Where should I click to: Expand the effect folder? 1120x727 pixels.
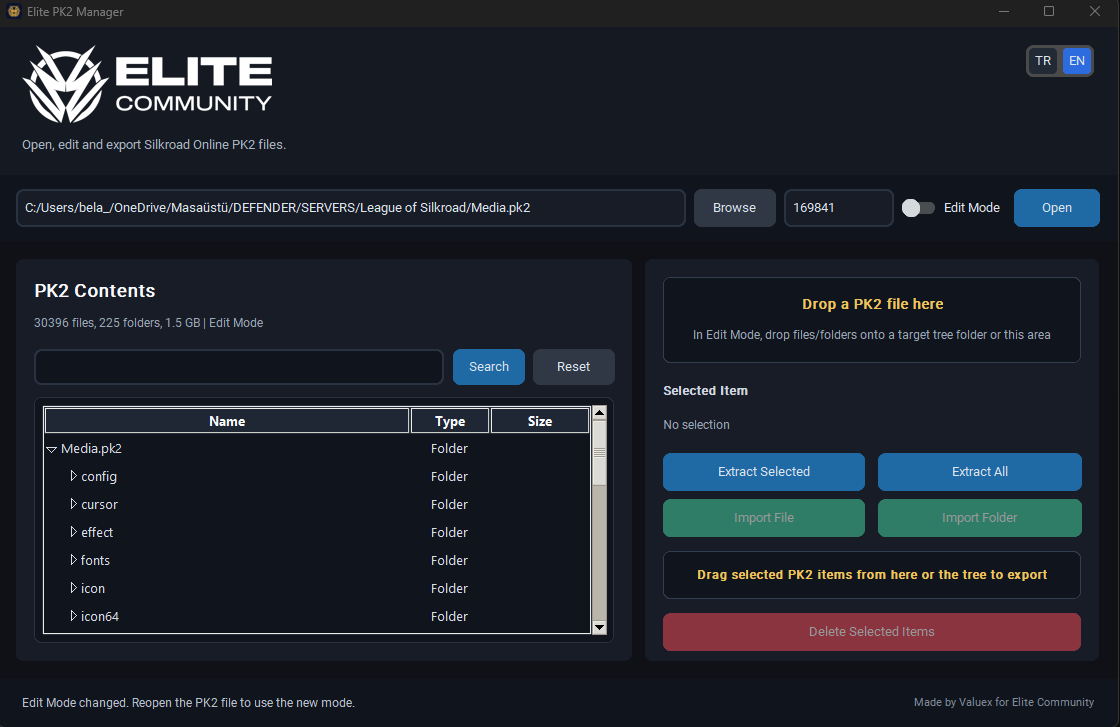tap(73, 531)
